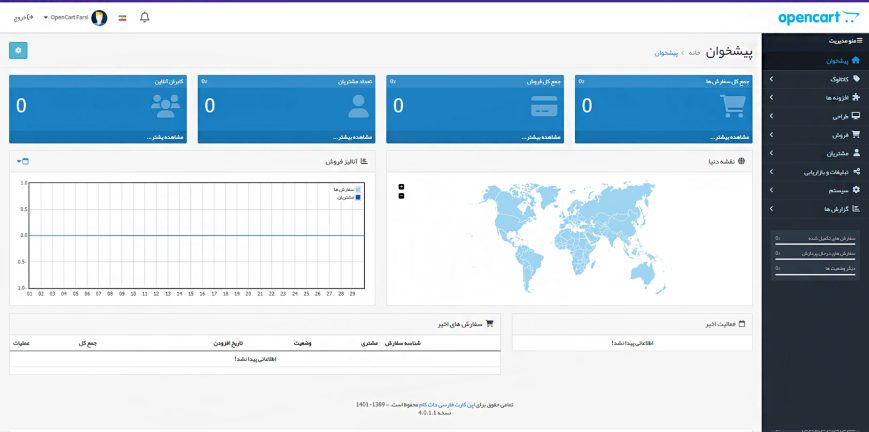Click the سفارش های تکمیل شده progress bar
869x432 pixels.
coord(815,244)
